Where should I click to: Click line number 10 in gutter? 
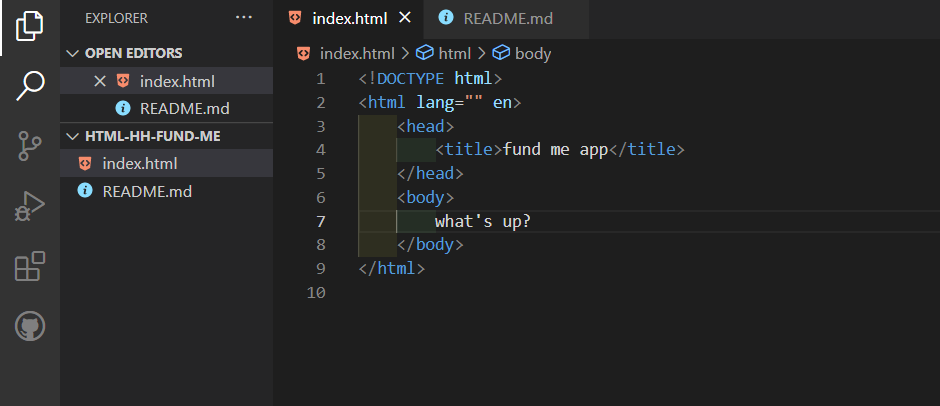[x=316, y=293]
